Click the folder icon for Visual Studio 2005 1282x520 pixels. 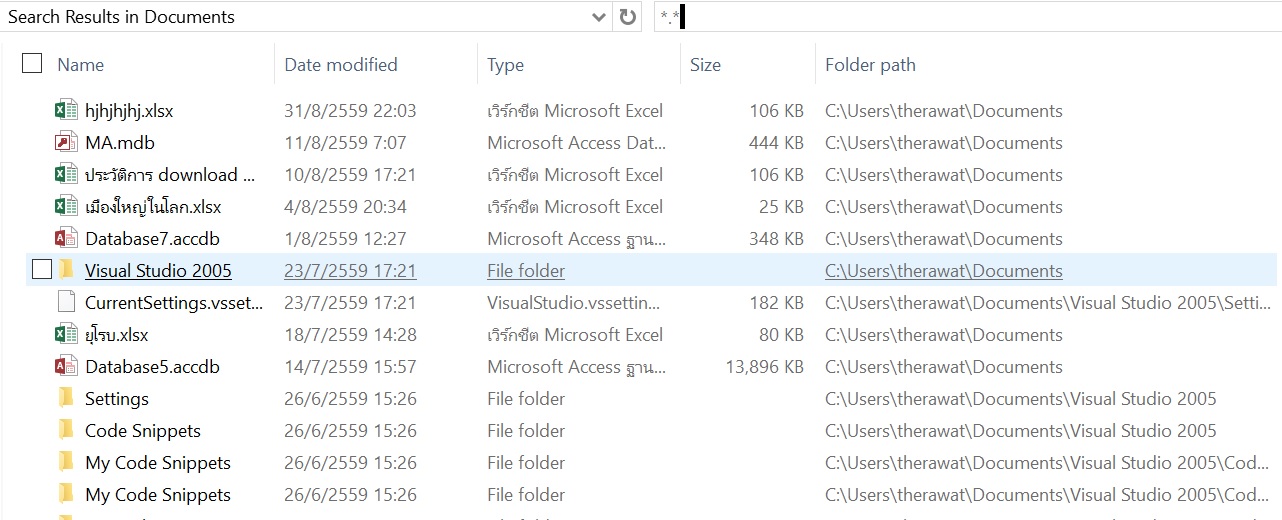coord(66,271)
